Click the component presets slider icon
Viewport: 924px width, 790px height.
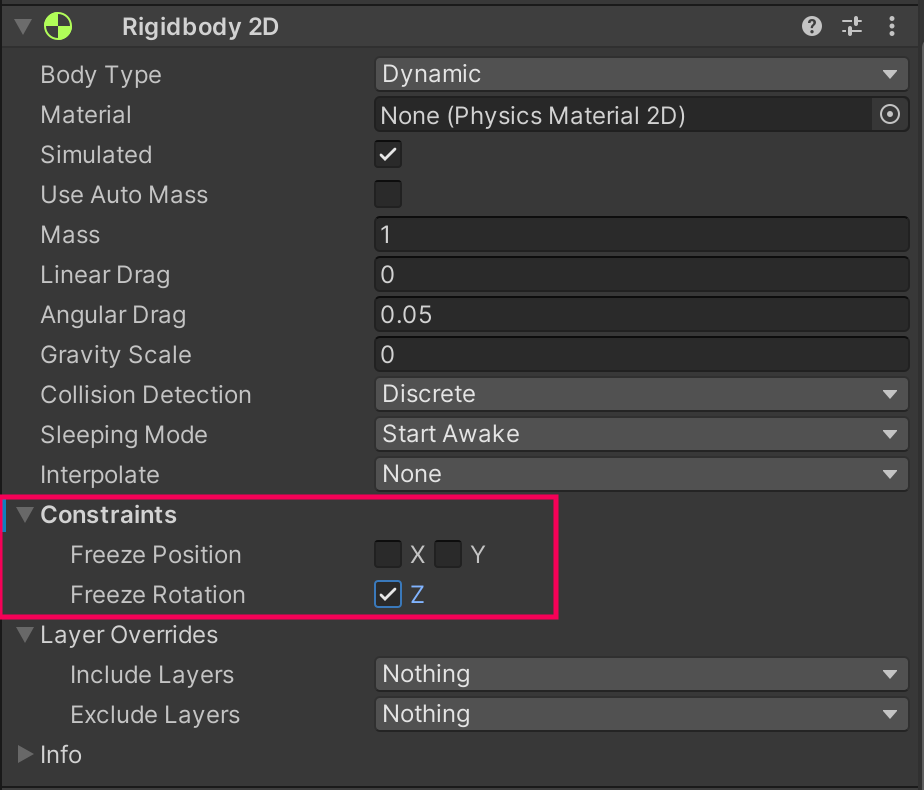tap(852, 27)
